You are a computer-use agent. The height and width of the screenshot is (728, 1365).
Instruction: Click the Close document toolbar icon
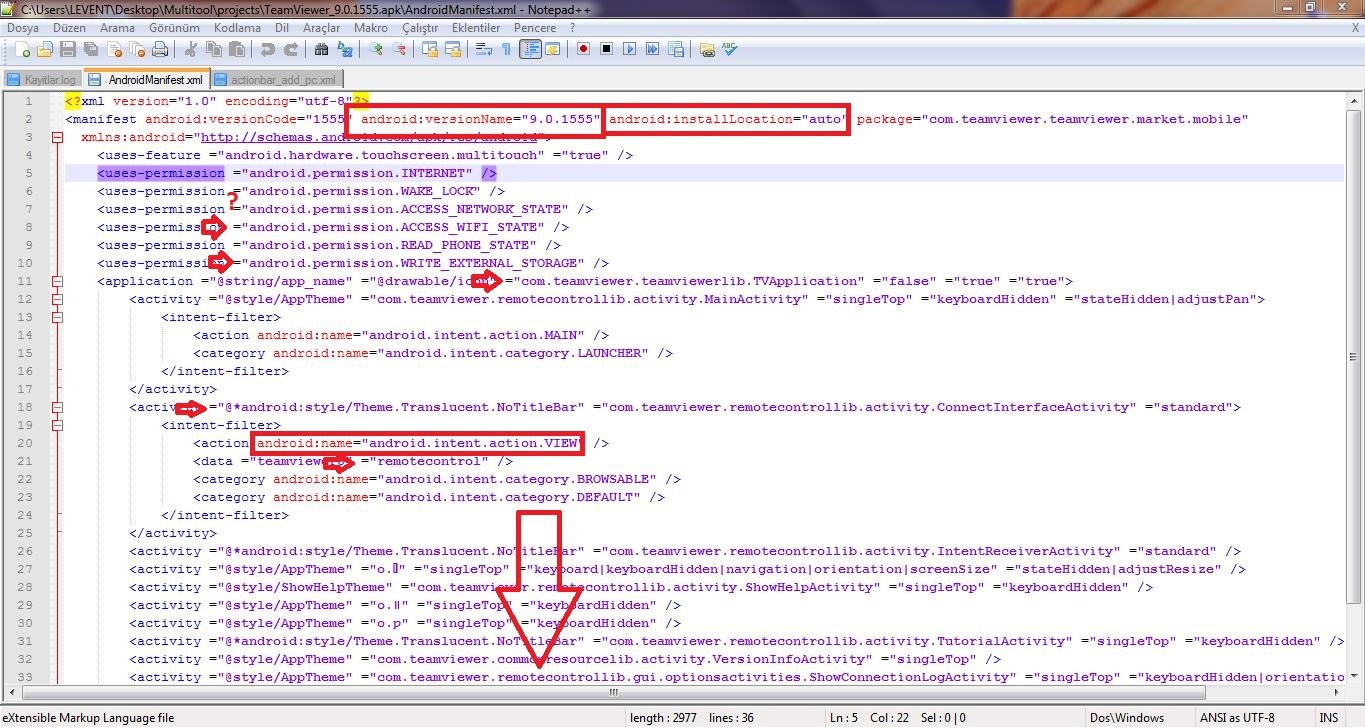click(x=114, y=49)
